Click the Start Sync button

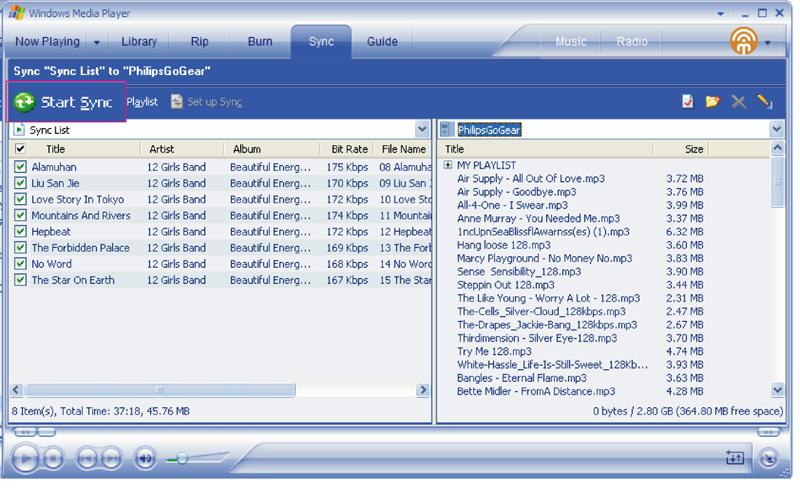(63, 102)
